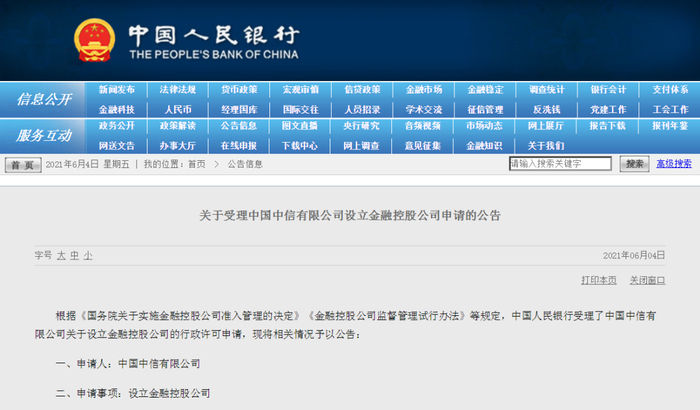Click the text 二、申请事项：设立金融控股公司
Viewport: 700px width, 410px height.
pos(133,393)
